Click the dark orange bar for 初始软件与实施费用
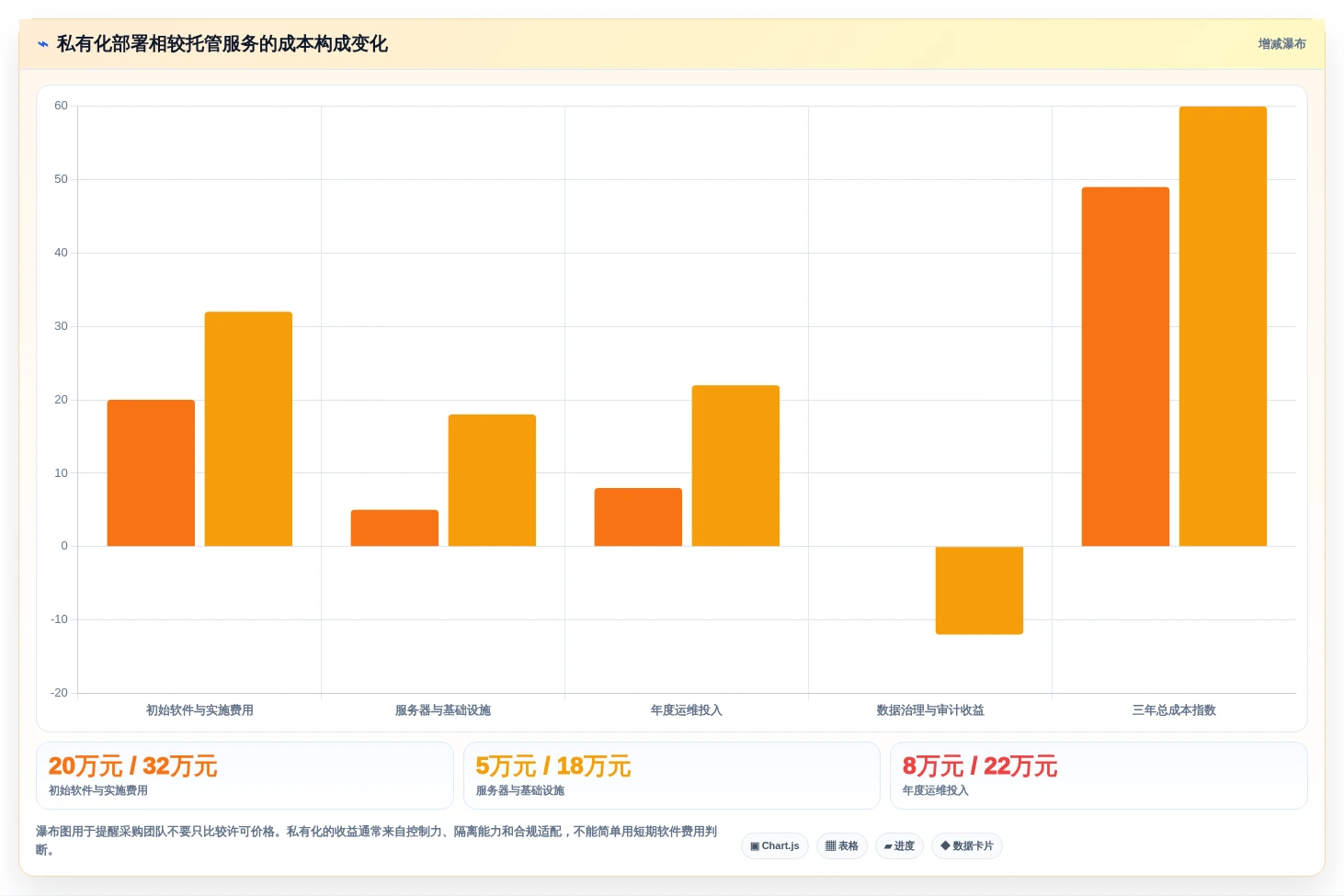 point(151,473)
